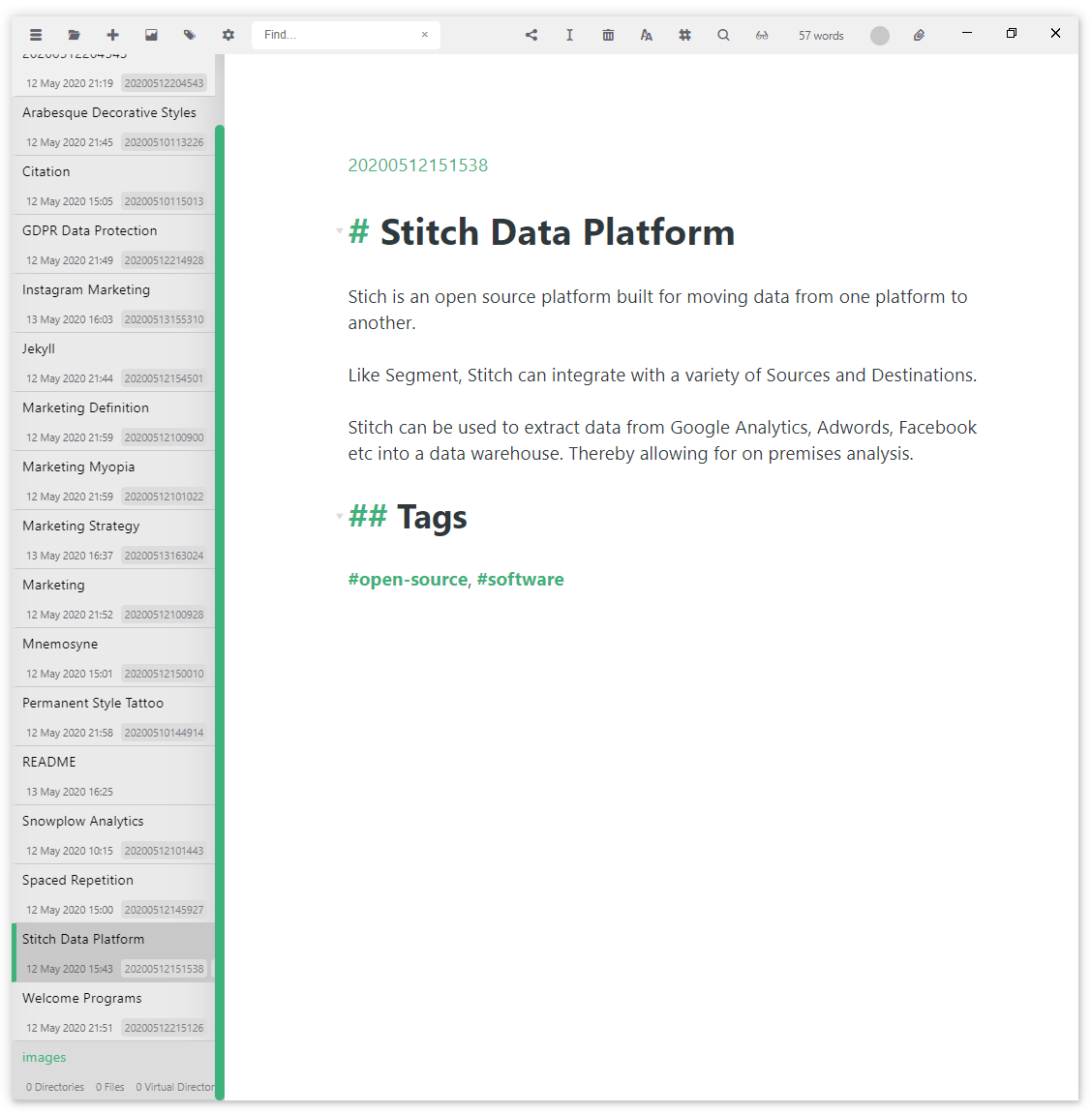Open the Spaced Repetition note

113,892
